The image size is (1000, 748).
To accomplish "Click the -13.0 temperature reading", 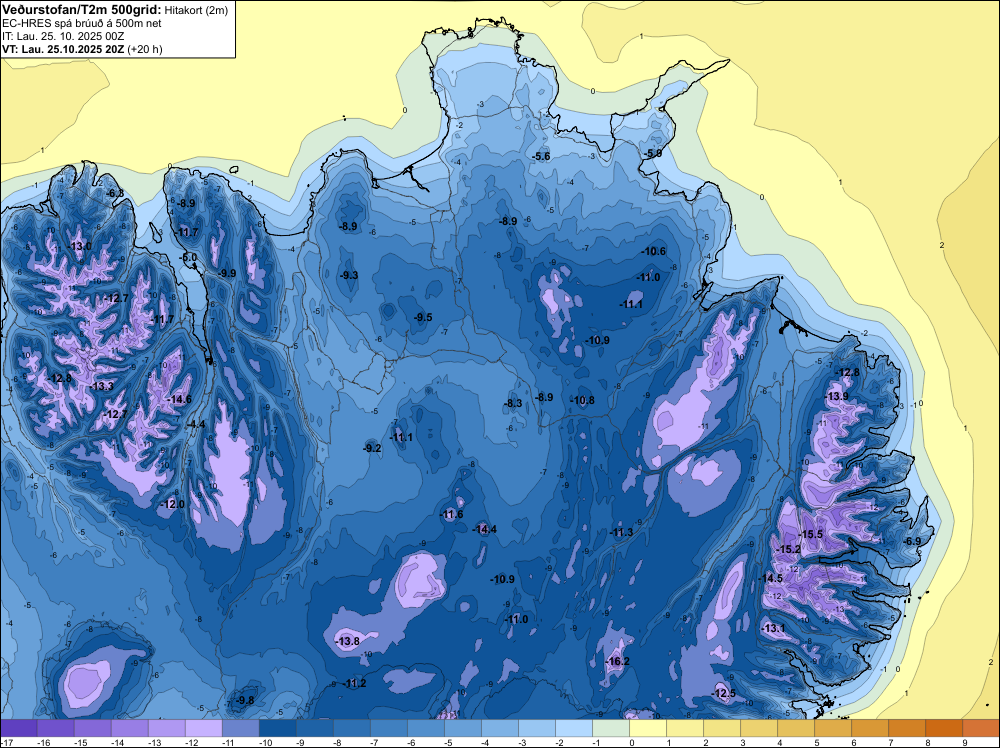I will (x=79, y=246).
